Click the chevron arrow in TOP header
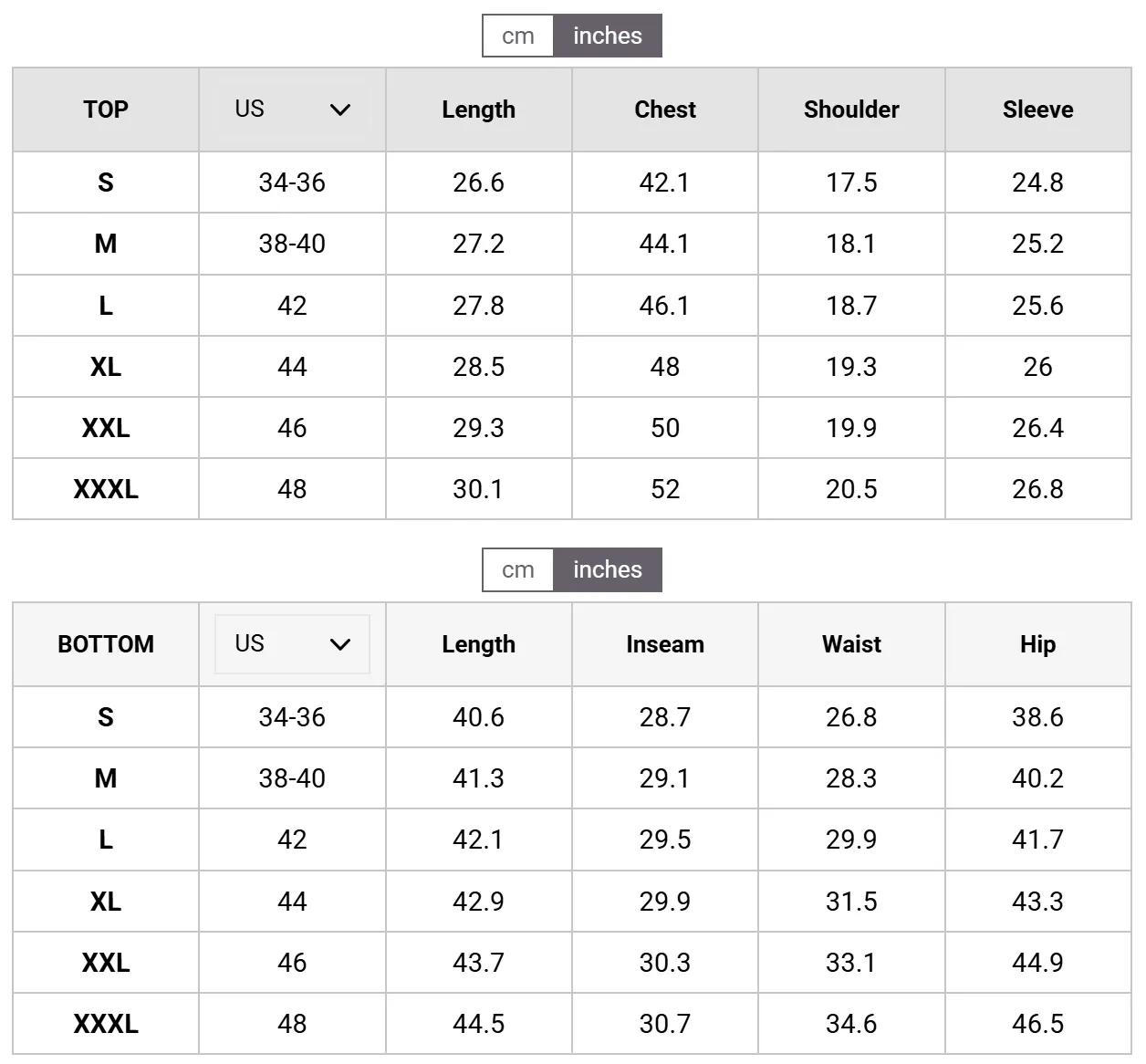This screenshot has width=1146, height=1064. point(340,110)
